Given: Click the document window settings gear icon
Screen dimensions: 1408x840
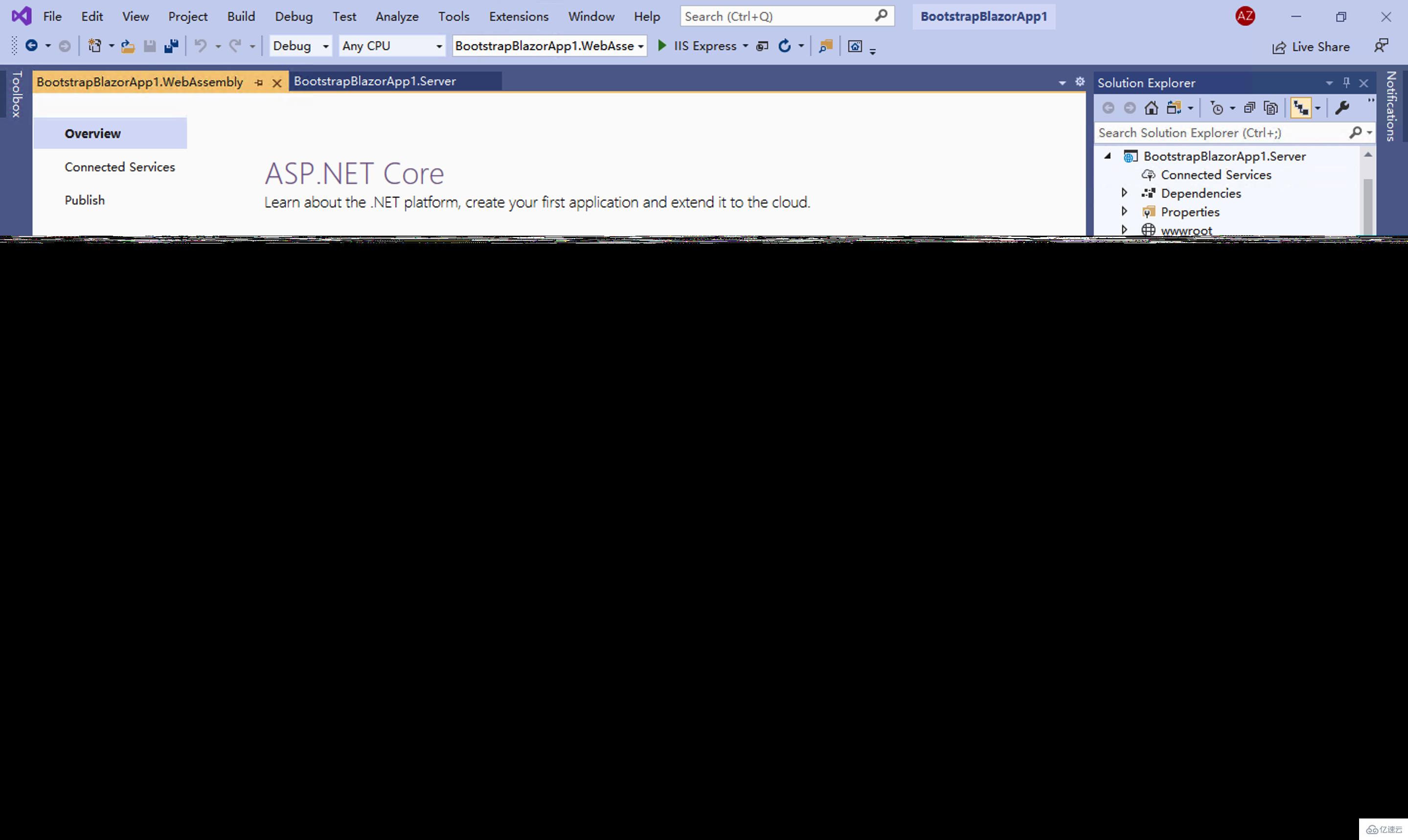Looking at the screenshot, I should click(x=1080, y=82).
